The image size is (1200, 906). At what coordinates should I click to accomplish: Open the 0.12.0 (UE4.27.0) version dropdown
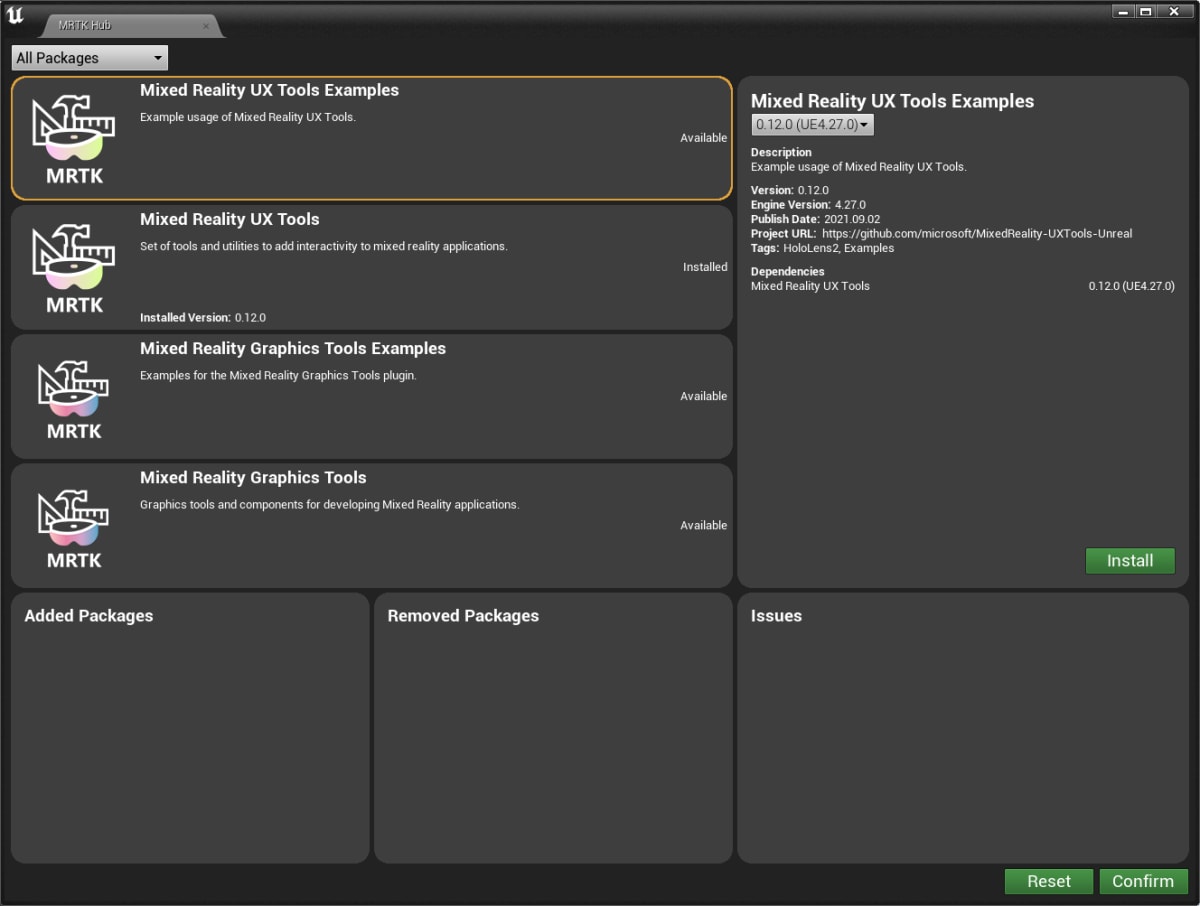pyautogui.click(x=812, y=125)
